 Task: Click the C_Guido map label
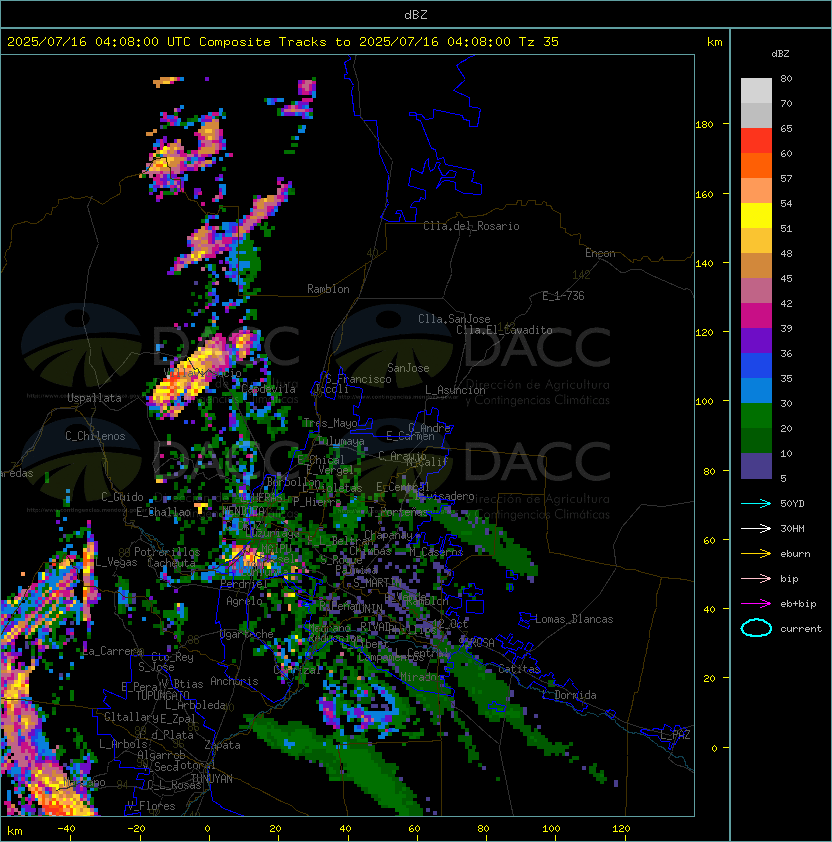(x=122, y=497)
